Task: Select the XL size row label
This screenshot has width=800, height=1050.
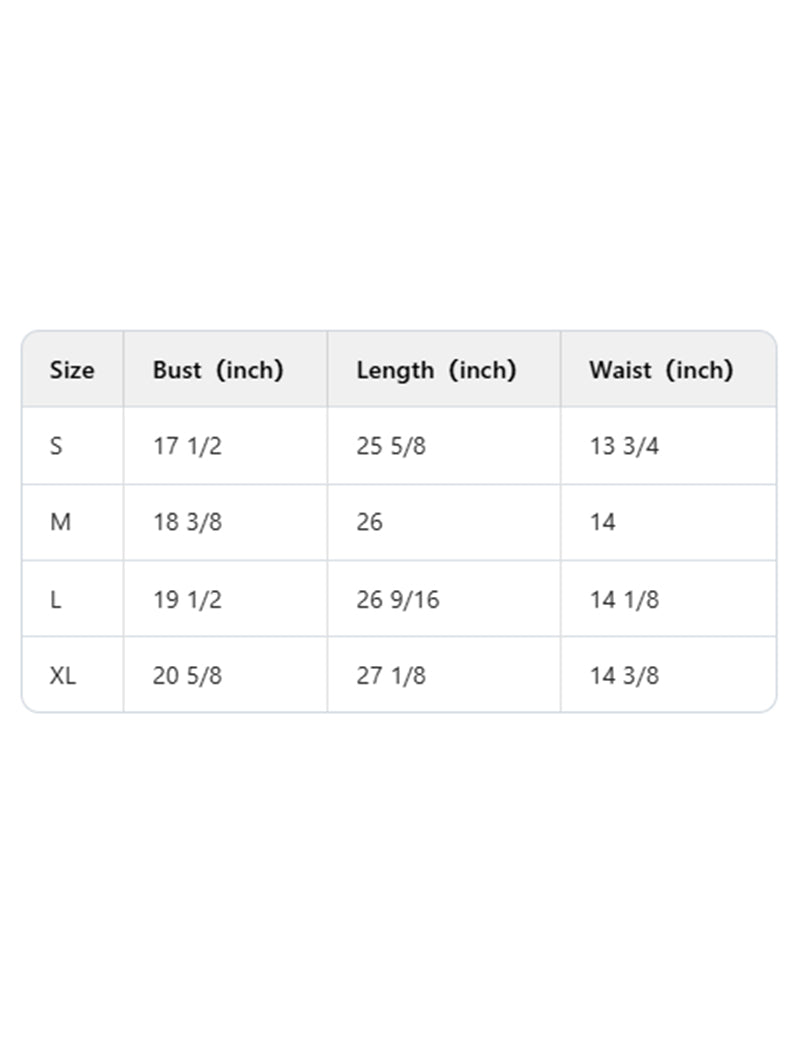Action: (x=63, y=676)
